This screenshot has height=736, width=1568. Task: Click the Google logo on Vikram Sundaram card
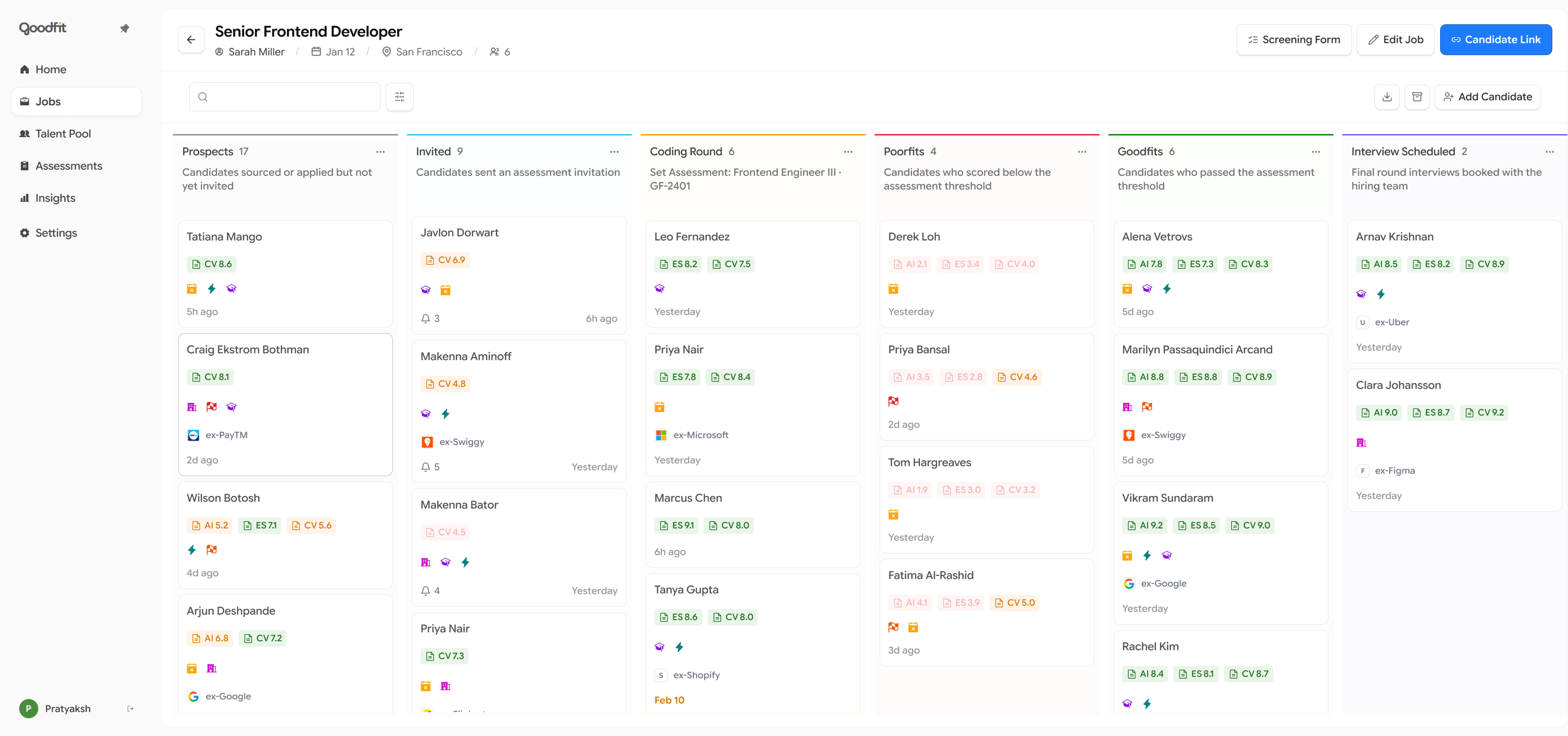(x=1129, y=583)
